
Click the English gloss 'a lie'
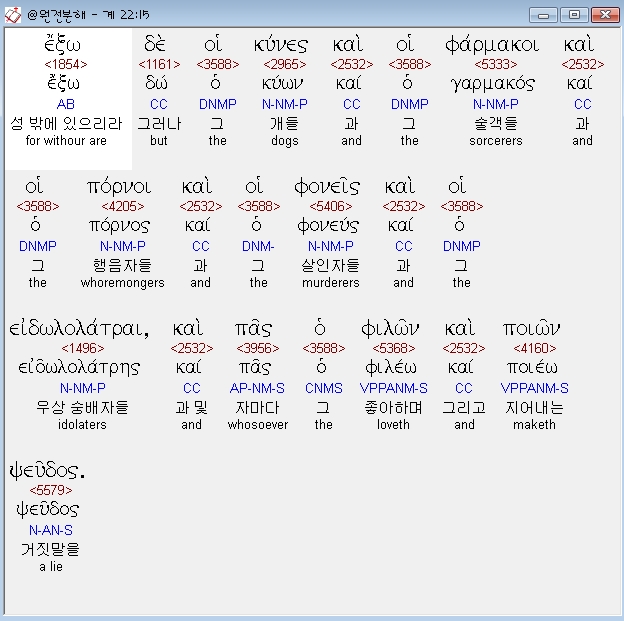coord(51,567)
